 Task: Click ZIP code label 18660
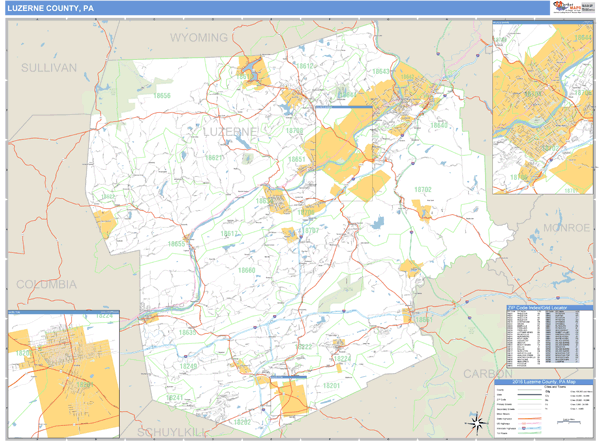246,270
